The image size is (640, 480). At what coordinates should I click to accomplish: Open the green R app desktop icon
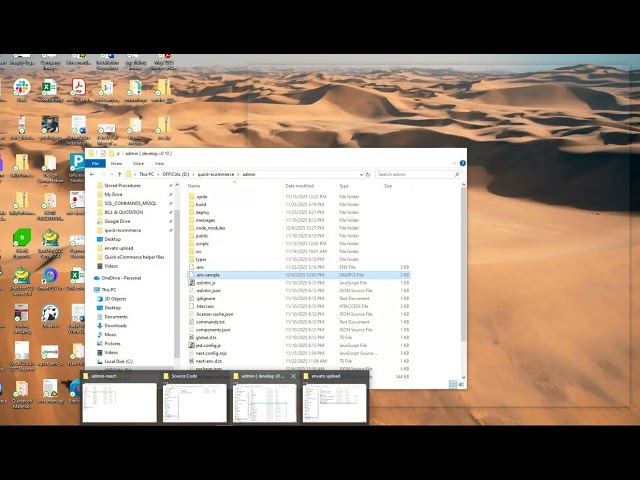click(x=22, y=238)
